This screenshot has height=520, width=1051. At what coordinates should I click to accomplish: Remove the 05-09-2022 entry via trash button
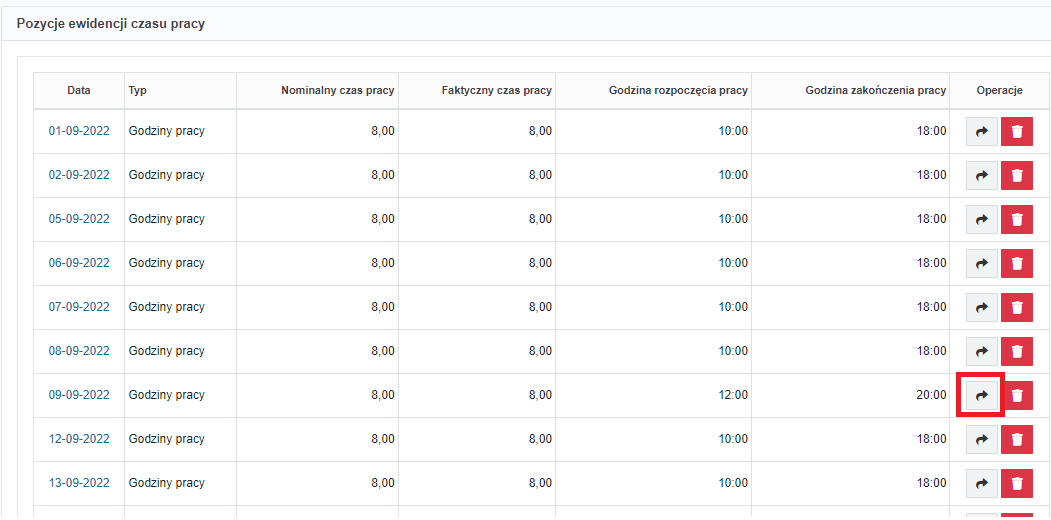[x=1017, y=220]
